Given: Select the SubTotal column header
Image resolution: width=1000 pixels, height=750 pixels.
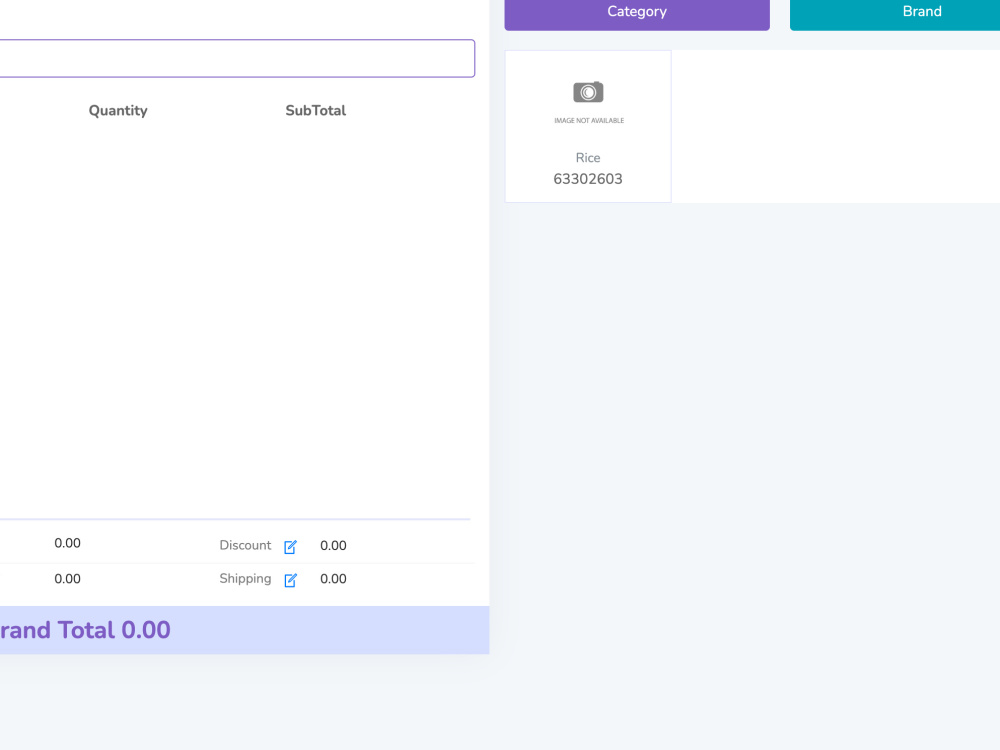Looking at the screenshot, I should coord(316,110).
